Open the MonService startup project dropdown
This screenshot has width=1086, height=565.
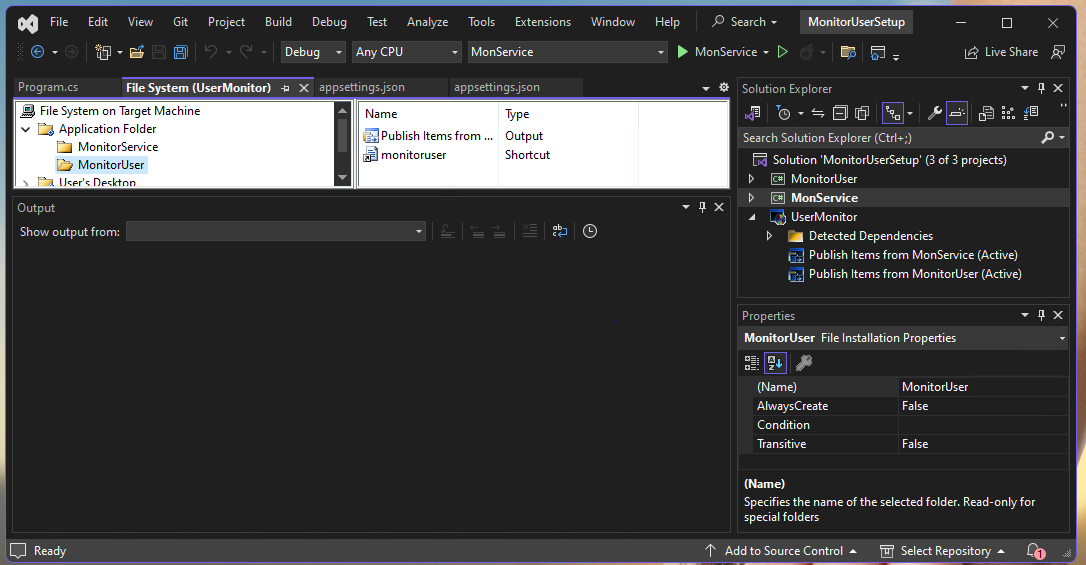tap(567, 52)
